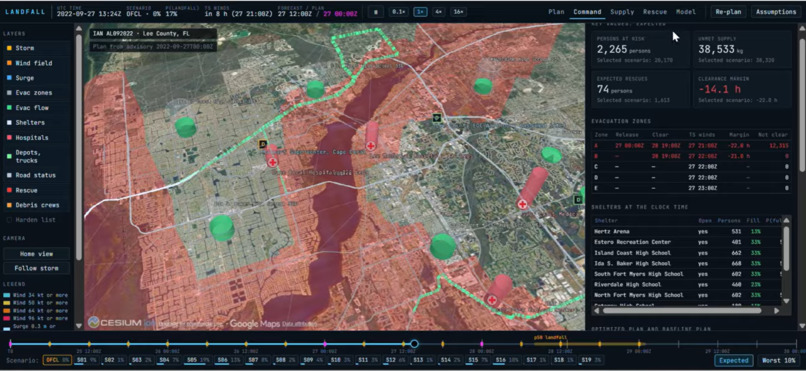Select scenario S19
Image resolution: width=806 pixels, height=371 pixels.
590,361
